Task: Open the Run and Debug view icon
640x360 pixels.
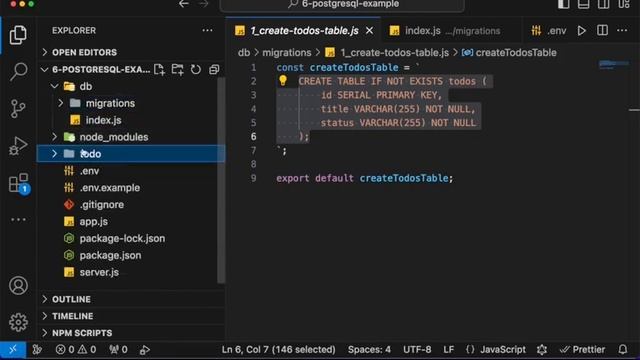Action: (x=18, y=146)
